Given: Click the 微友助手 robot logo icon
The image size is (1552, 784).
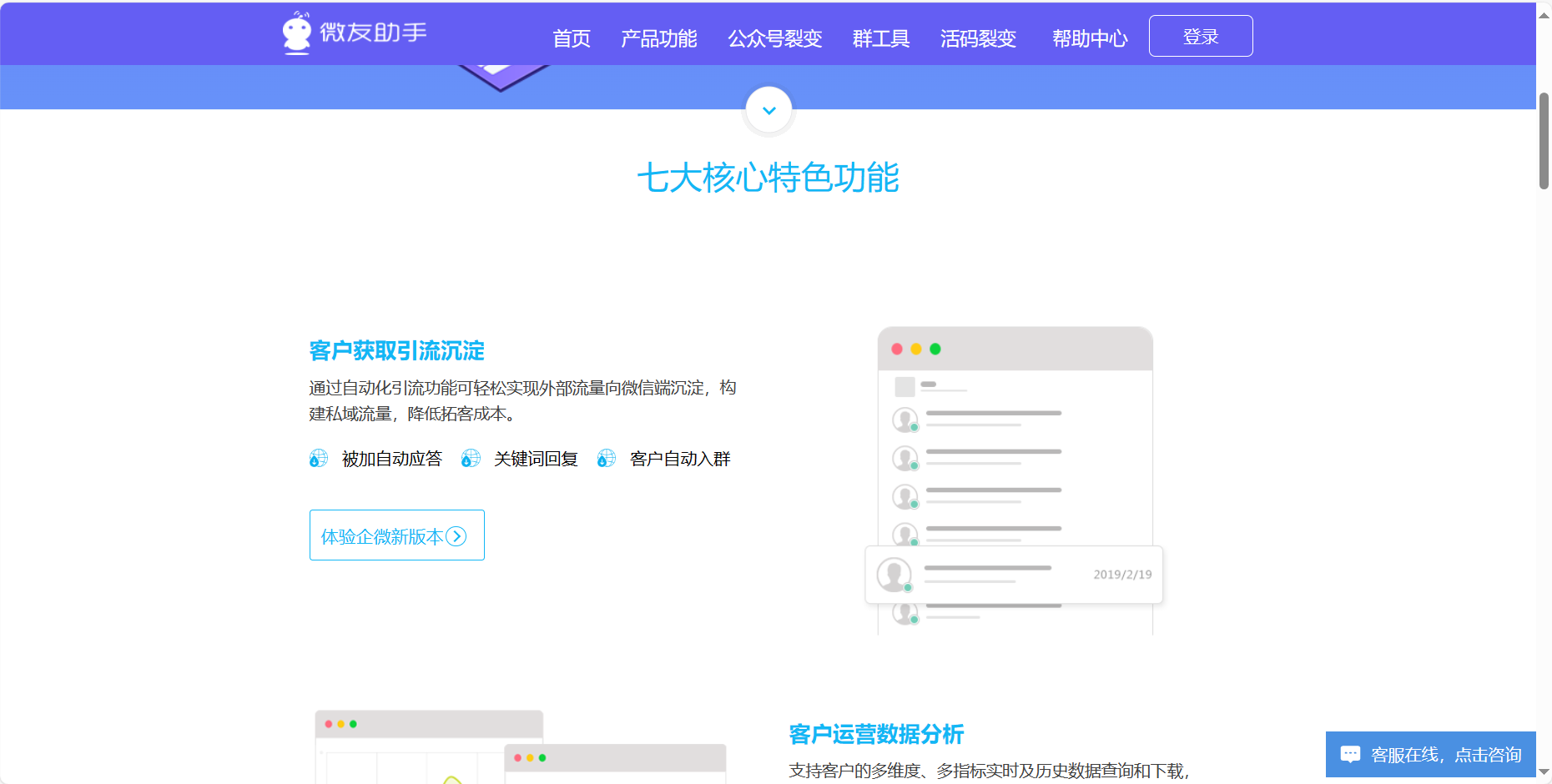Looking at the screenshot, I should pos(297,32).
